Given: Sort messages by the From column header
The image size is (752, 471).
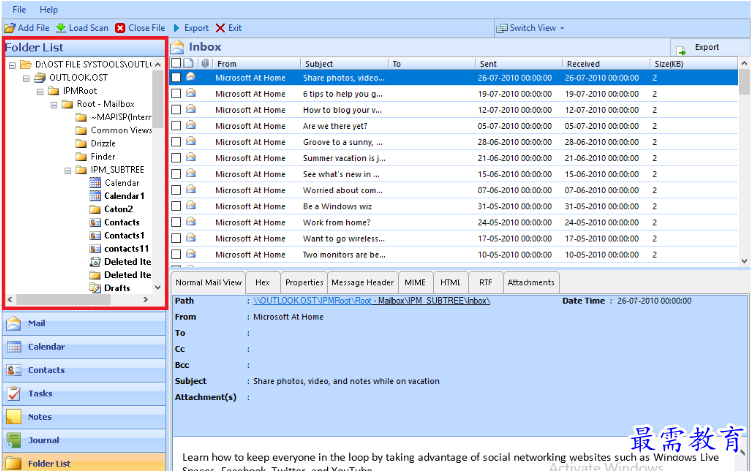Looking at the screenshot, I should click(x=256, y=64).
